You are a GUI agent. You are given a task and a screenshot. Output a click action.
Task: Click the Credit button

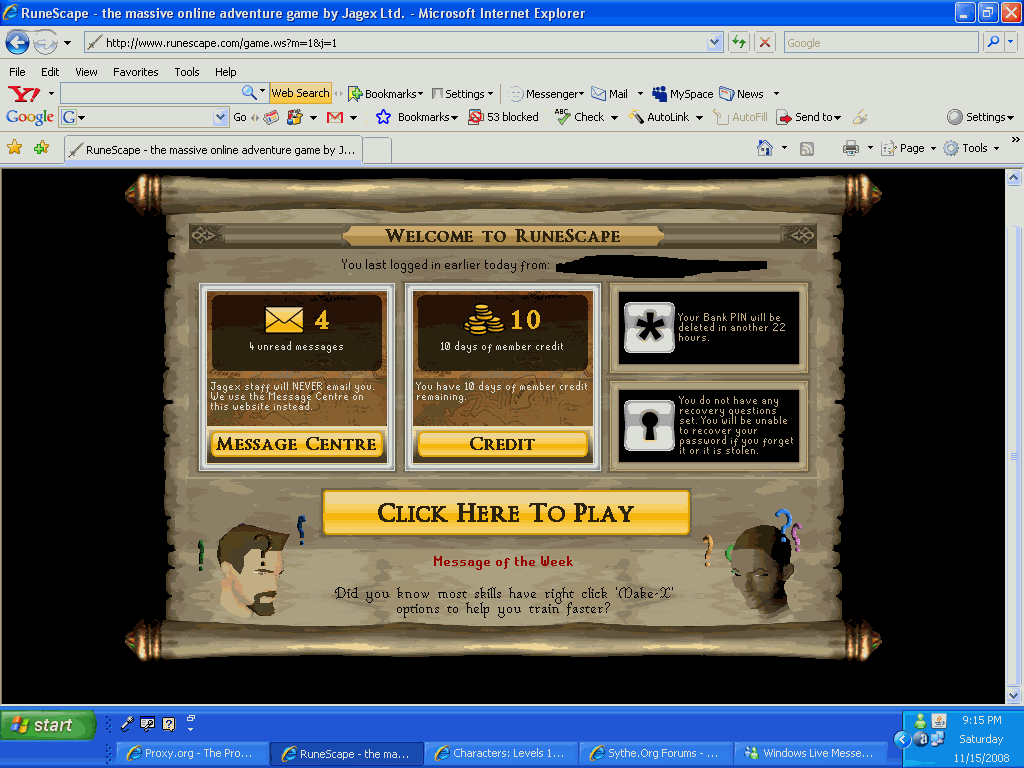click(502, 444)
